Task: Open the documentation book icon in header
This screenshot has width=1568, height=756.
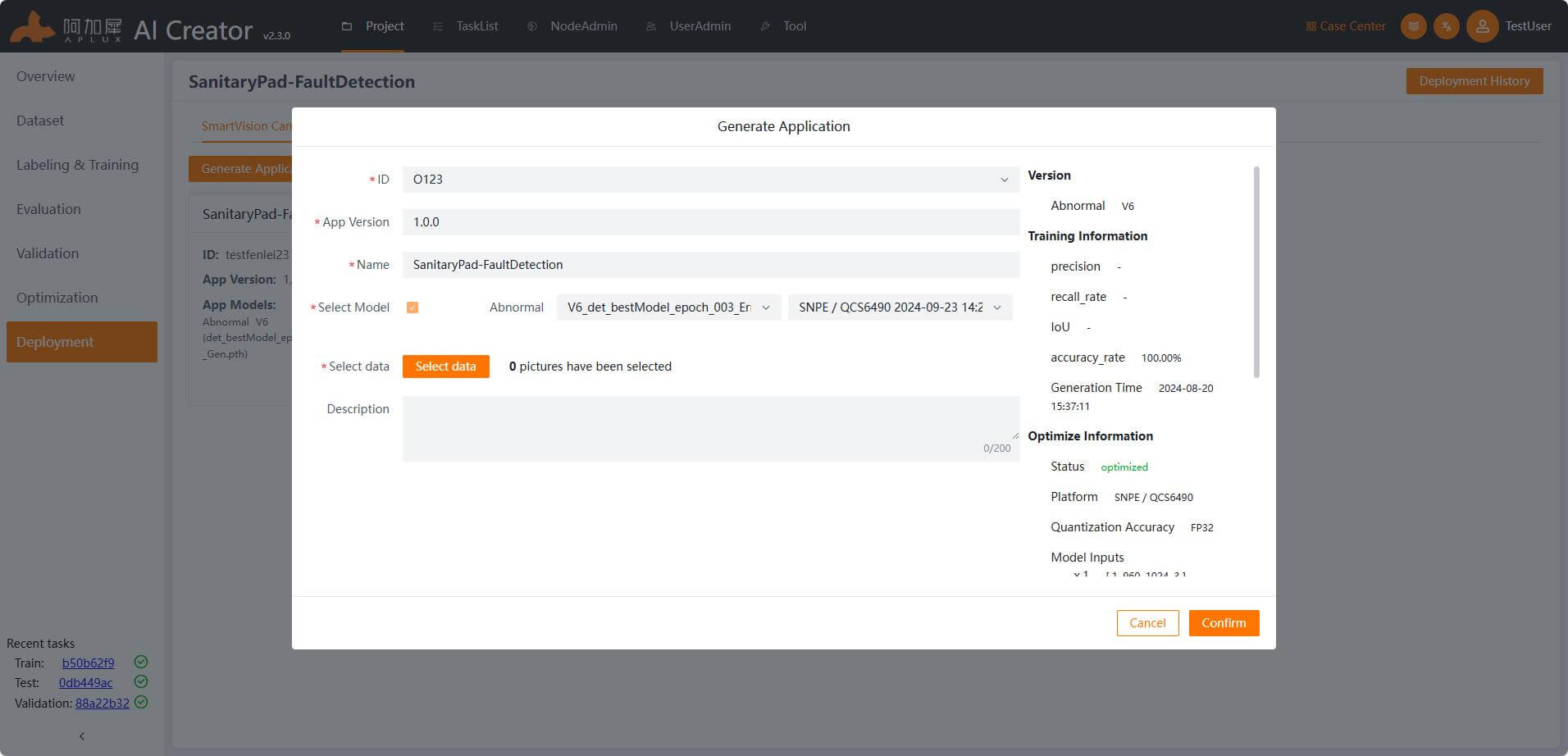Action: pyautogui.click(x=1414, y=26)
